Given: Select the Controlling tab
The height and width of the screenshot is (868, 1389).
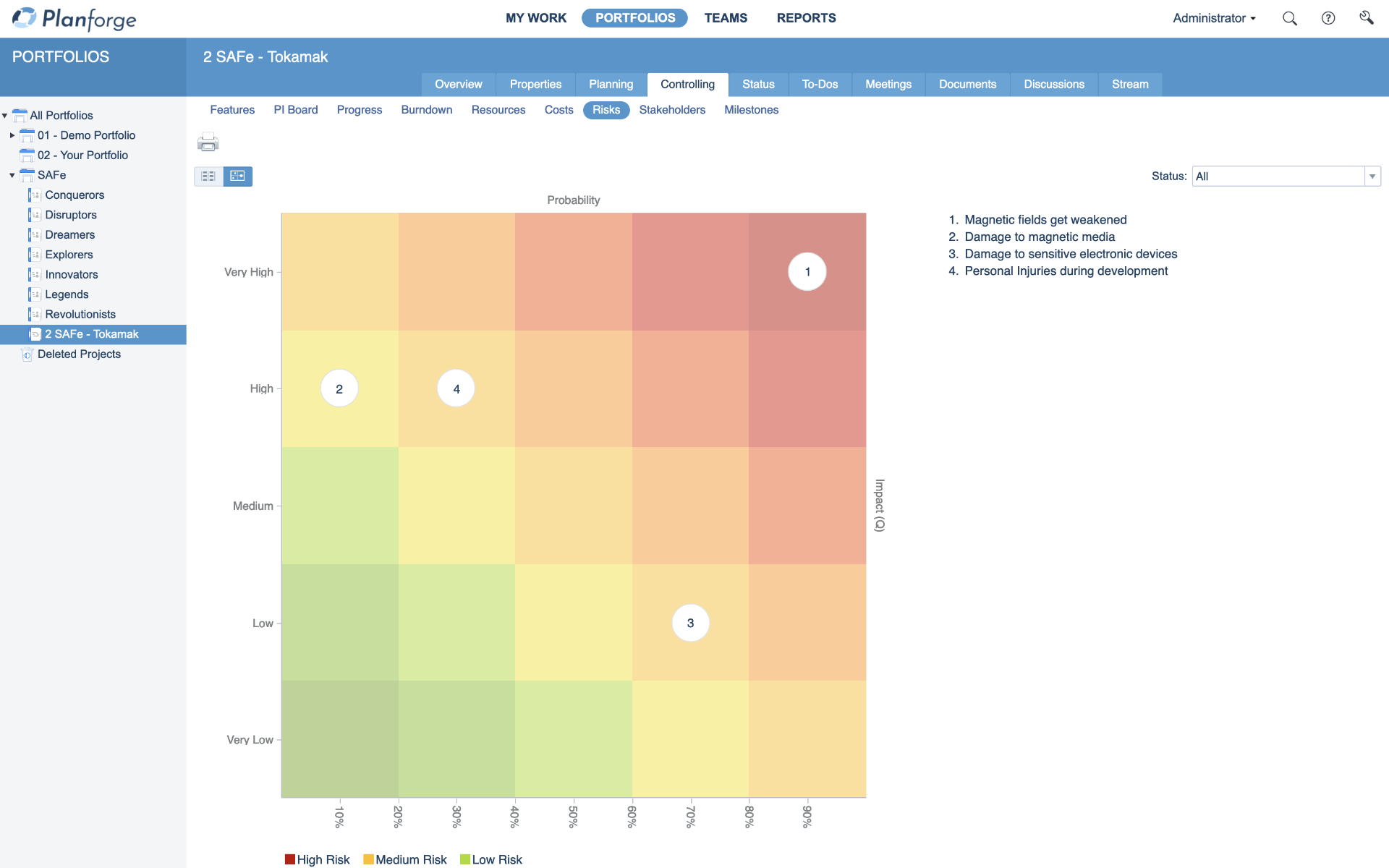Looking at the screenshot, I should [x=688, y=84].
